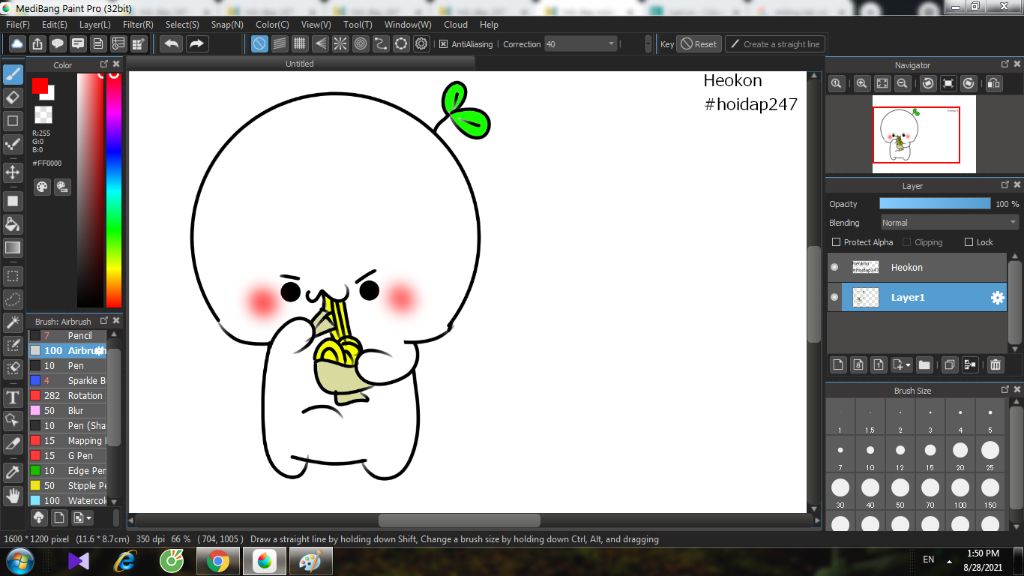
Task: Open the Blending mode dropdown
Action: click(949, 223)
